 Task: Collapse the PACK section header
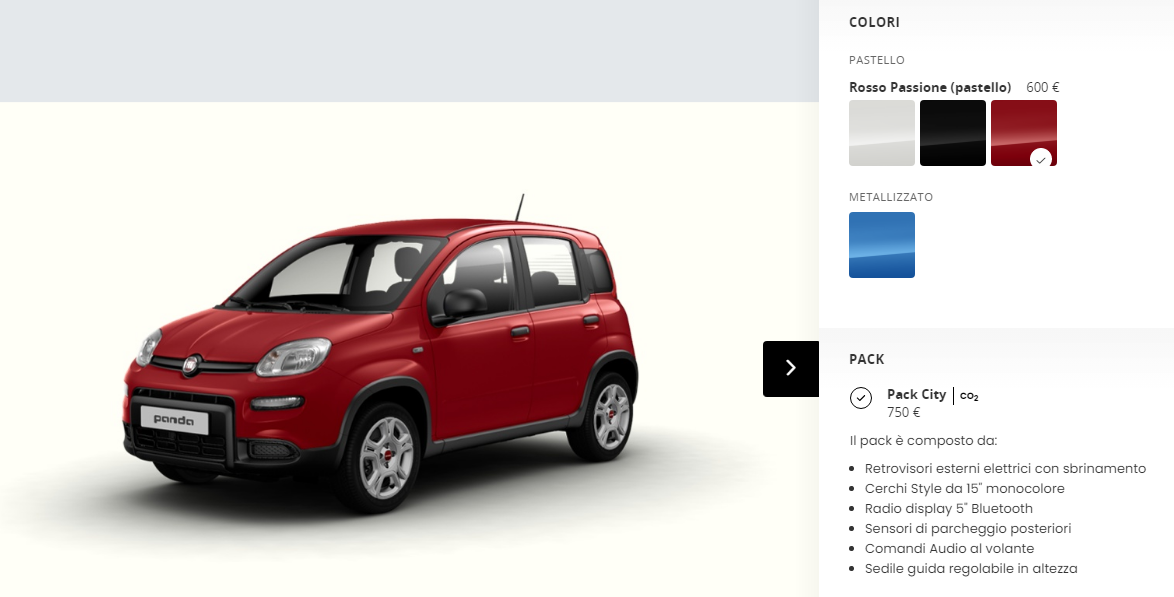[x=997, y=359]
